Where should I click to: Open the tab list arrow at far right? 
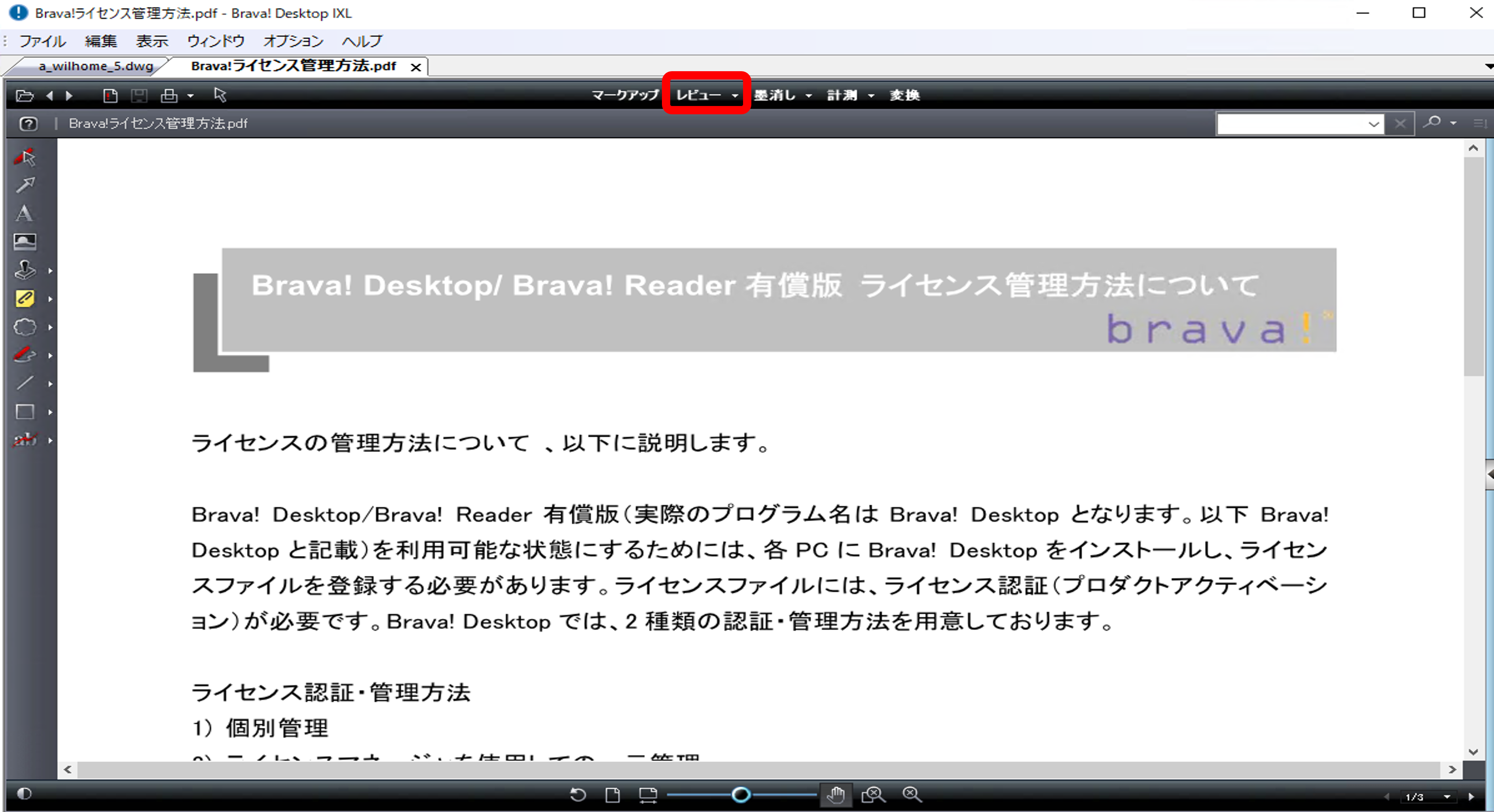(x=1489, y=66)
